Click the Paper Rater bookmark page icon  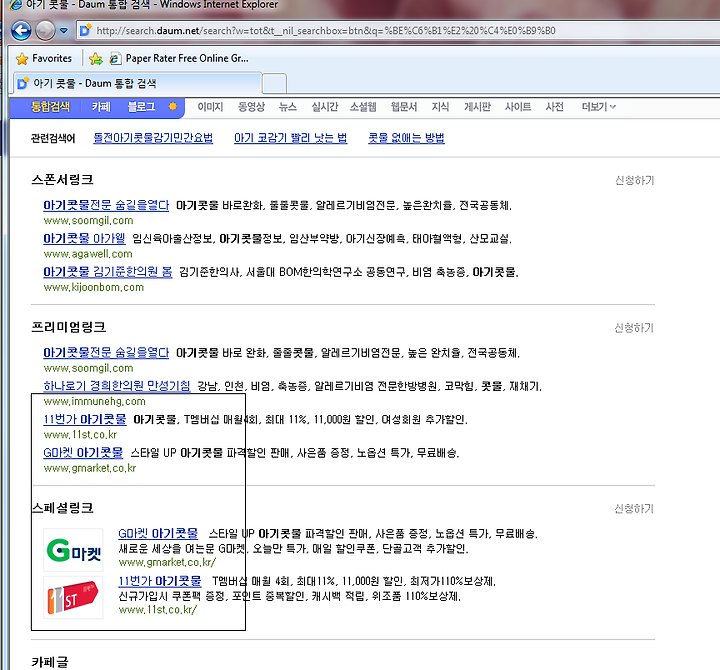(115, 58)
